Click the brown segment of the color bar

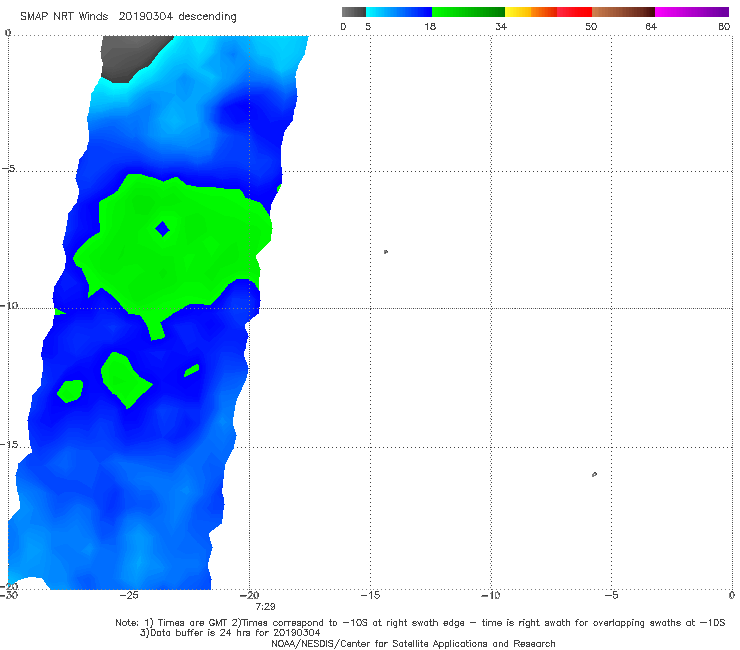[x=623, y=12]
